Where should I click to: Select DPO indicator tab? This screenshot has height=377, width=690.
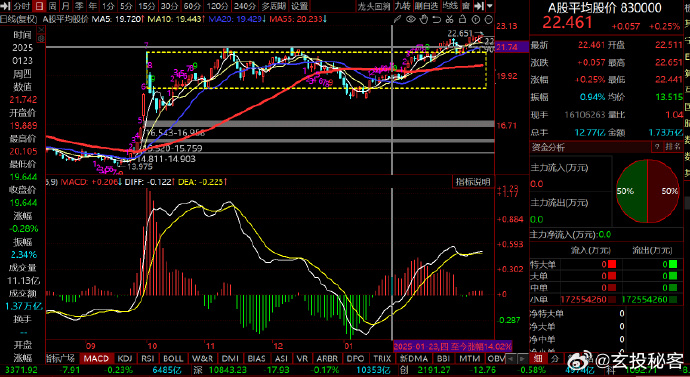click(356, 359)
